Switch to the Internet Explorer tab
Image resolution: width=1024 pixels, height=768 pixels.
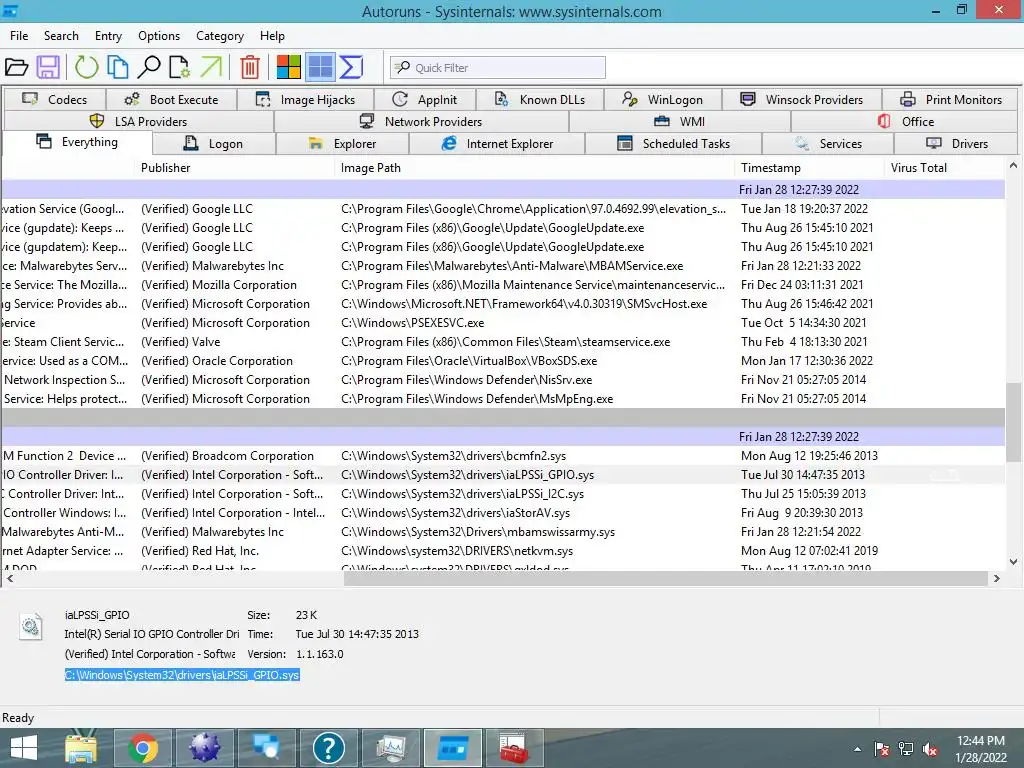click(497, 144)
